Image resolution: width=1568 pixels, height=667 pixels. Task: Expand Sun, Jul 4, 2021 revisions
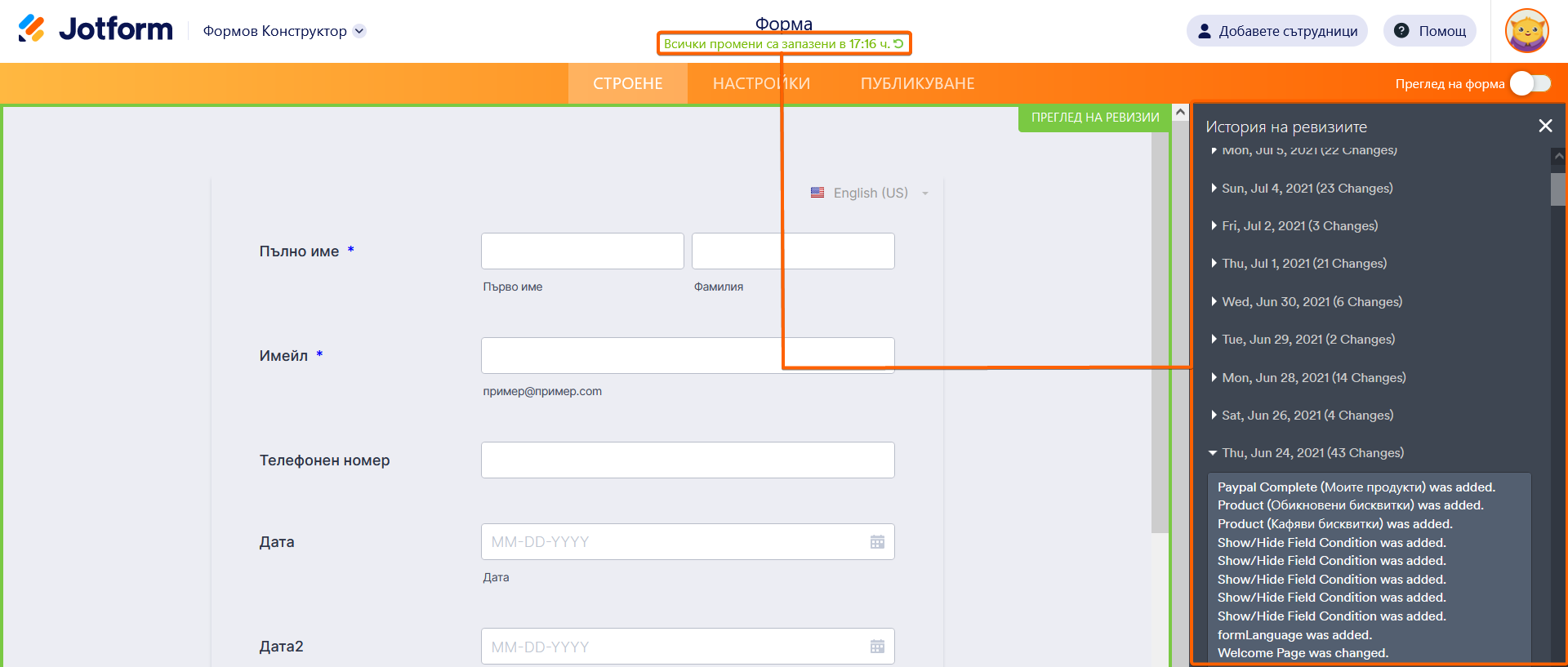click(1307, 189)
